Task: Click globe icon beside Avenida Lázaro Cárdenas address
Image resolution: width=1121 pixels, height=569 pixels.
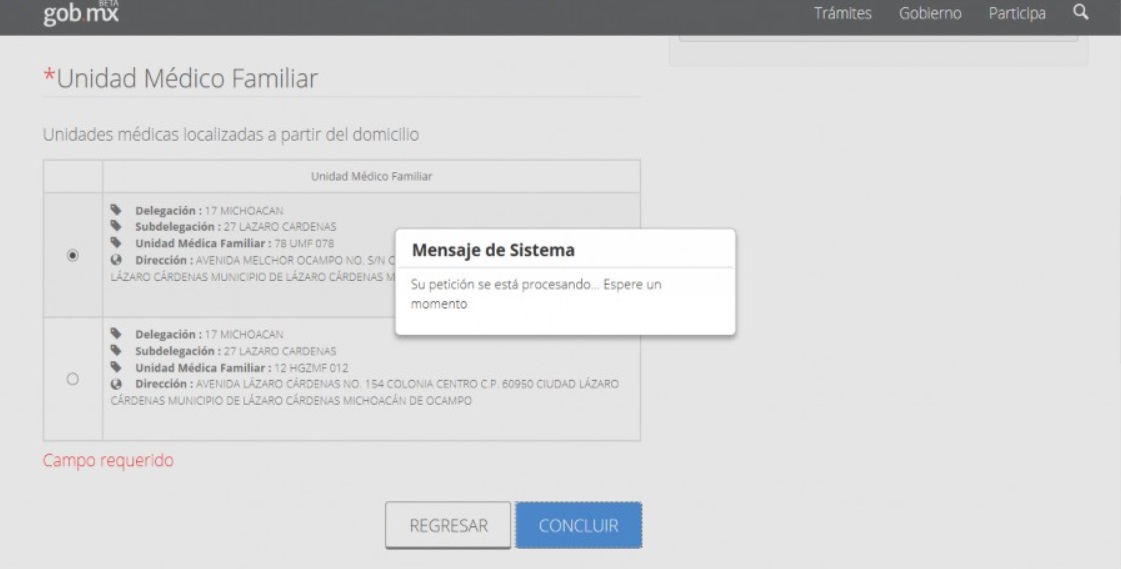Action: 116,383
